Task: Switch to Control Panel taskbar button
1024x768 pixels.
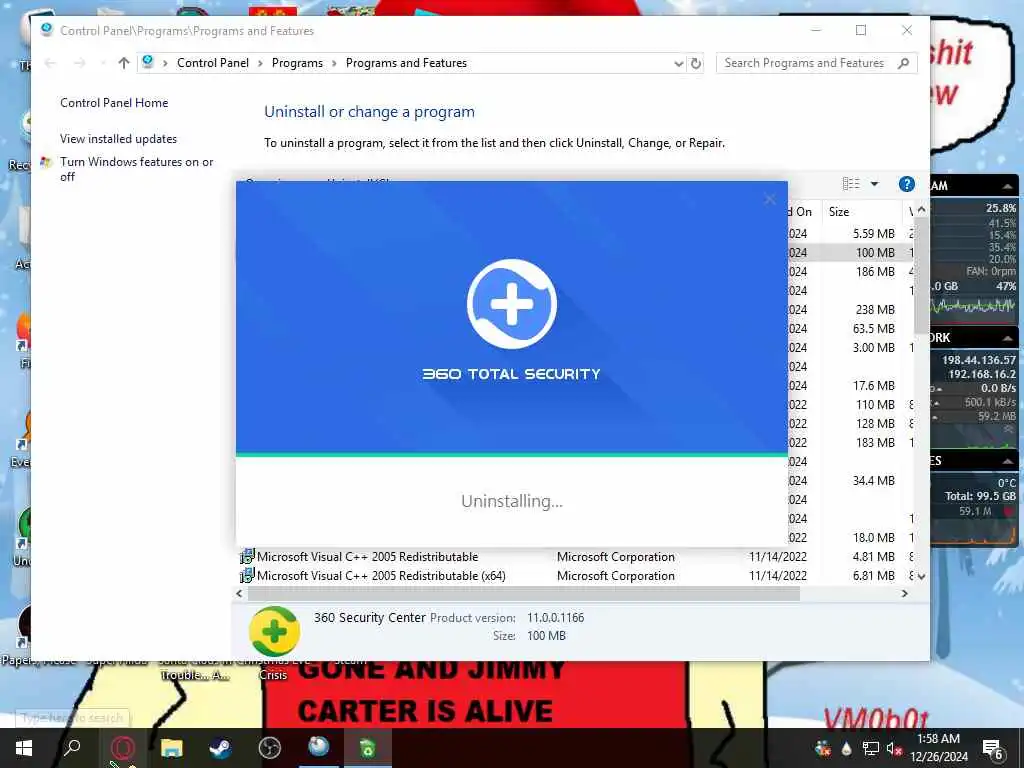Action: (x=319, y=747)
